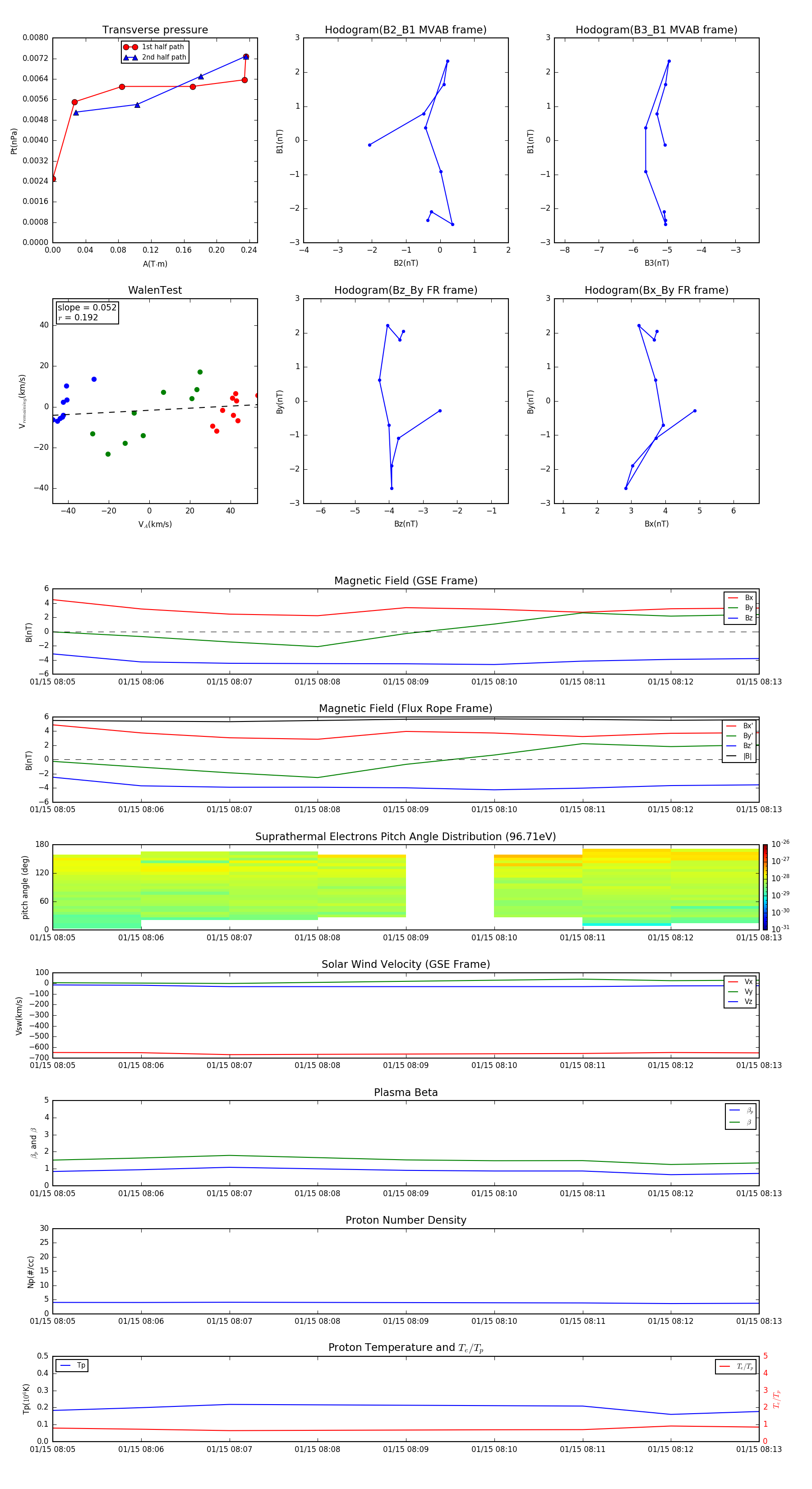Click 'Vx' legend entry in velocity plot
The height and width of the screenshot is (1489, 812).
pyautogui.click(x=741, y=981)
